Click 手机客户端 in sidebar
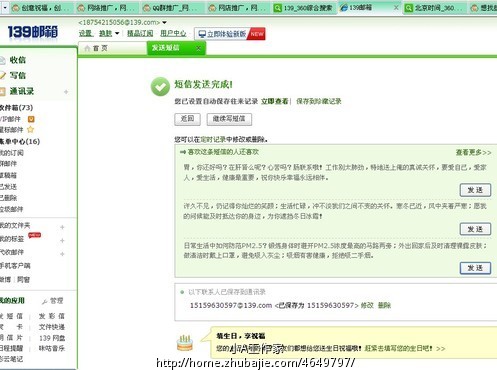Screen dimensions: 497x370 coord(15,266)
